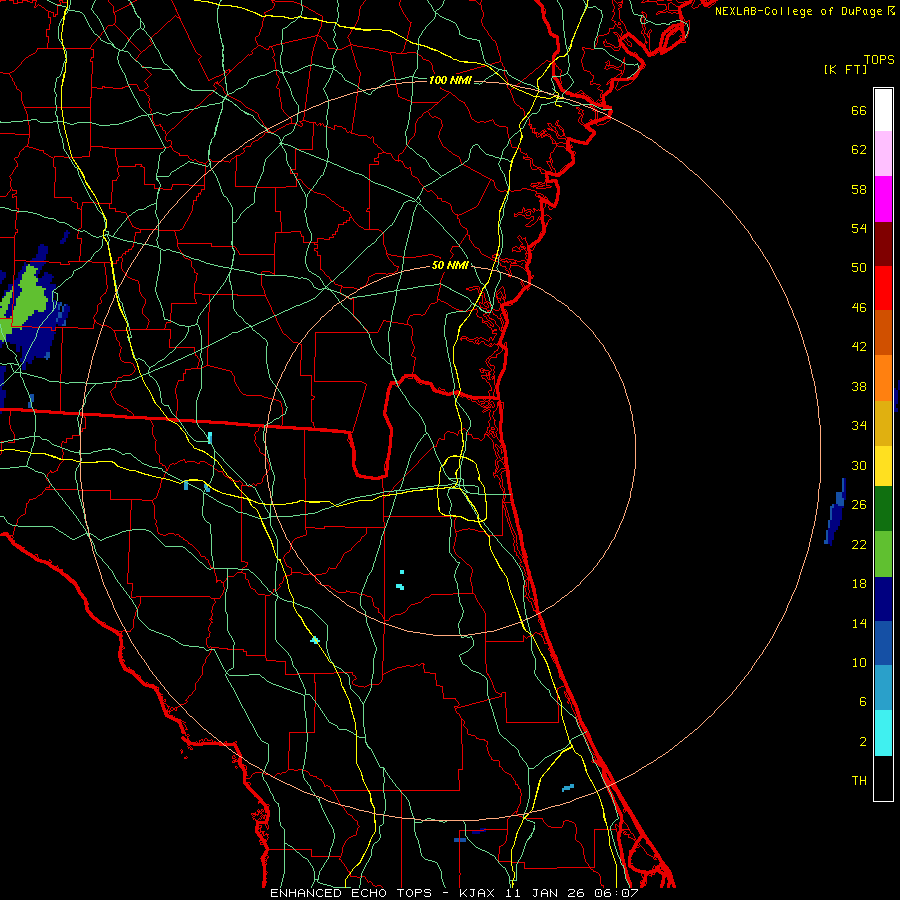Click the magenta 58K ft legend swatch

click(x=883, y=199)
